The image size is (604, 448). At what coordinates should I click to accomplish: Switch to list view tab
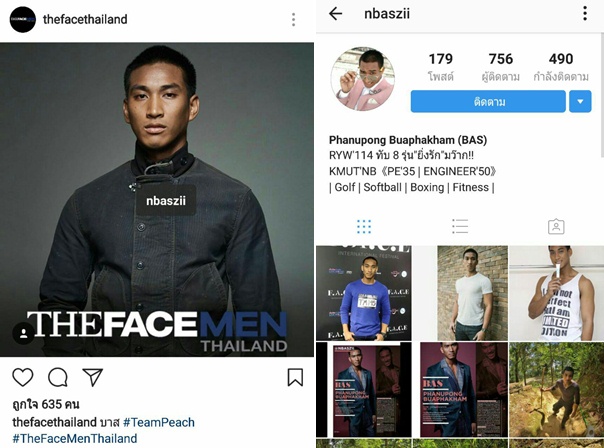click(460, 227)
